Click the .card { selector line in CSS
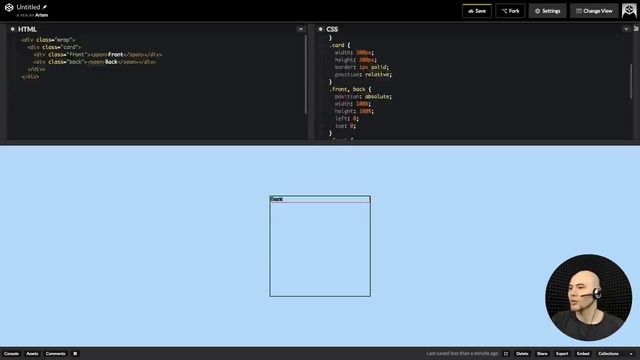Screen dimensions: 640x360 coord(340,45)
